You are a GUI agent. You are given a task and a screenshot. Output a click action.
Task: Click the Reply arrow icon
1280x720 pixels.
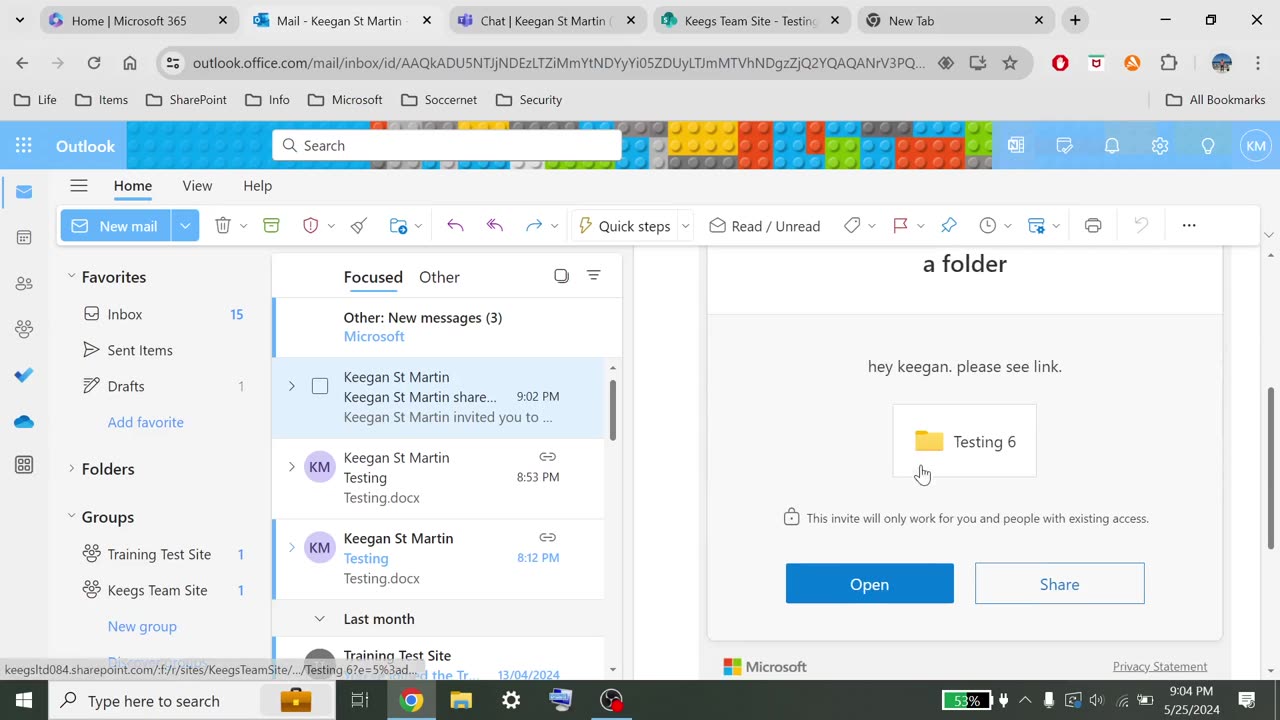point(455,226)
